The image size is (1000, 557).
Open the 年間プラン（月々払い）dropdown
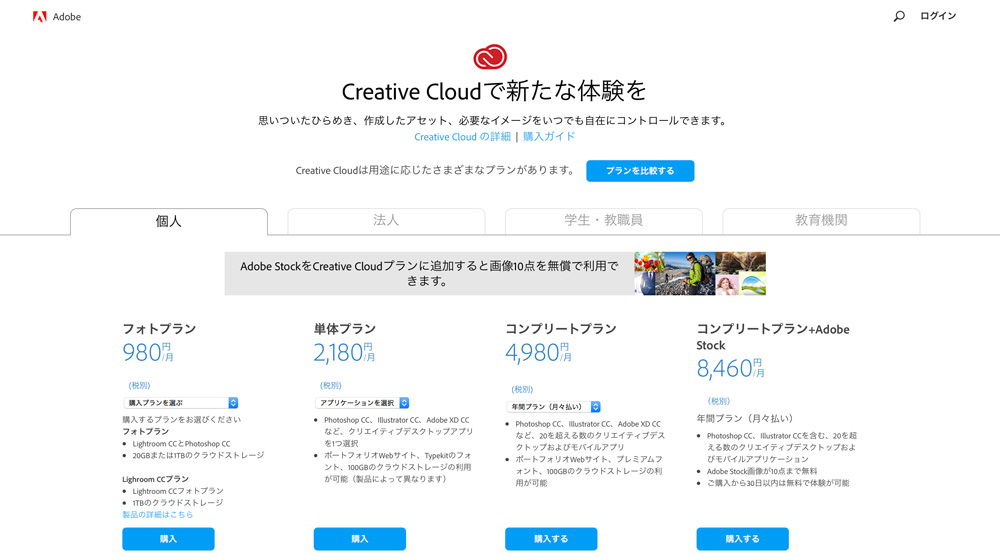tap(553, 406)
